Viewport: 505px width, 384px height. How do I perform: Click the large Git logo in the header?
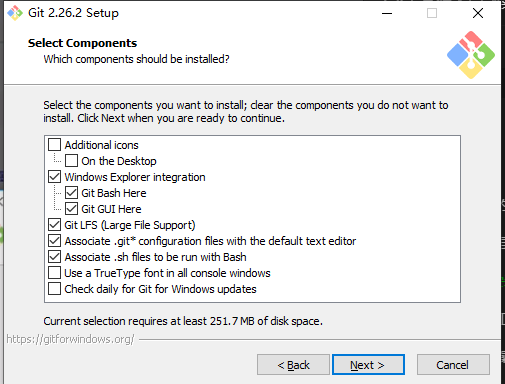tap(471, 55)
